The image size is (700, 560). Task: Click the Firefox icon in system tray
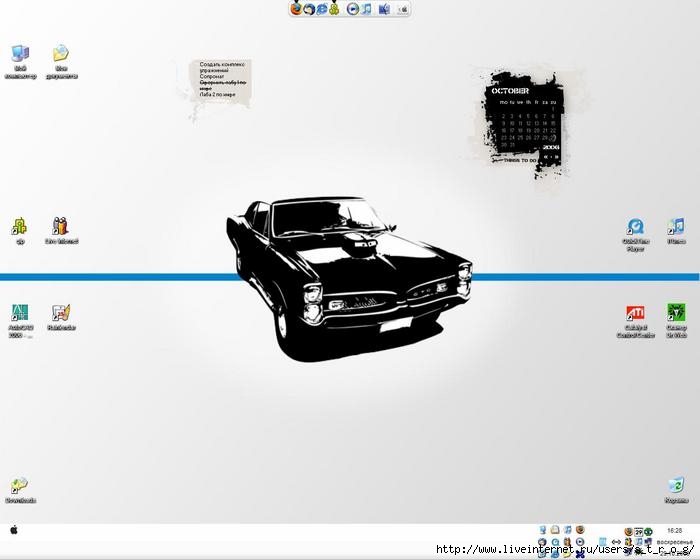click(629, 531)
